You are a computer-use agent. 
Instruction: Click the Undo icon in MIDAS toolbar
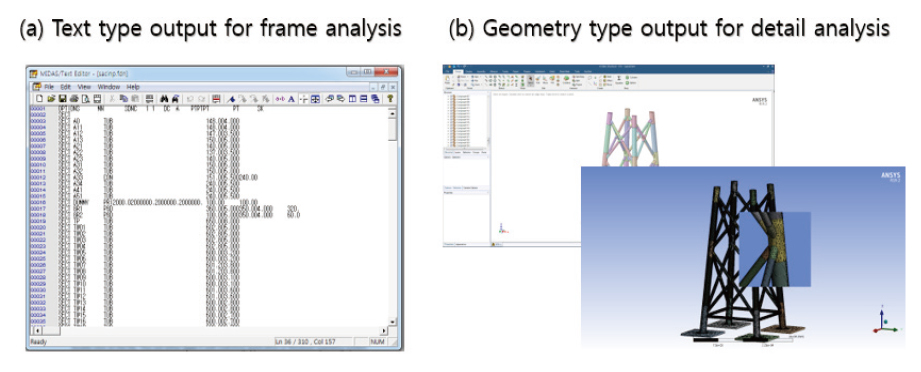[190, 99]
